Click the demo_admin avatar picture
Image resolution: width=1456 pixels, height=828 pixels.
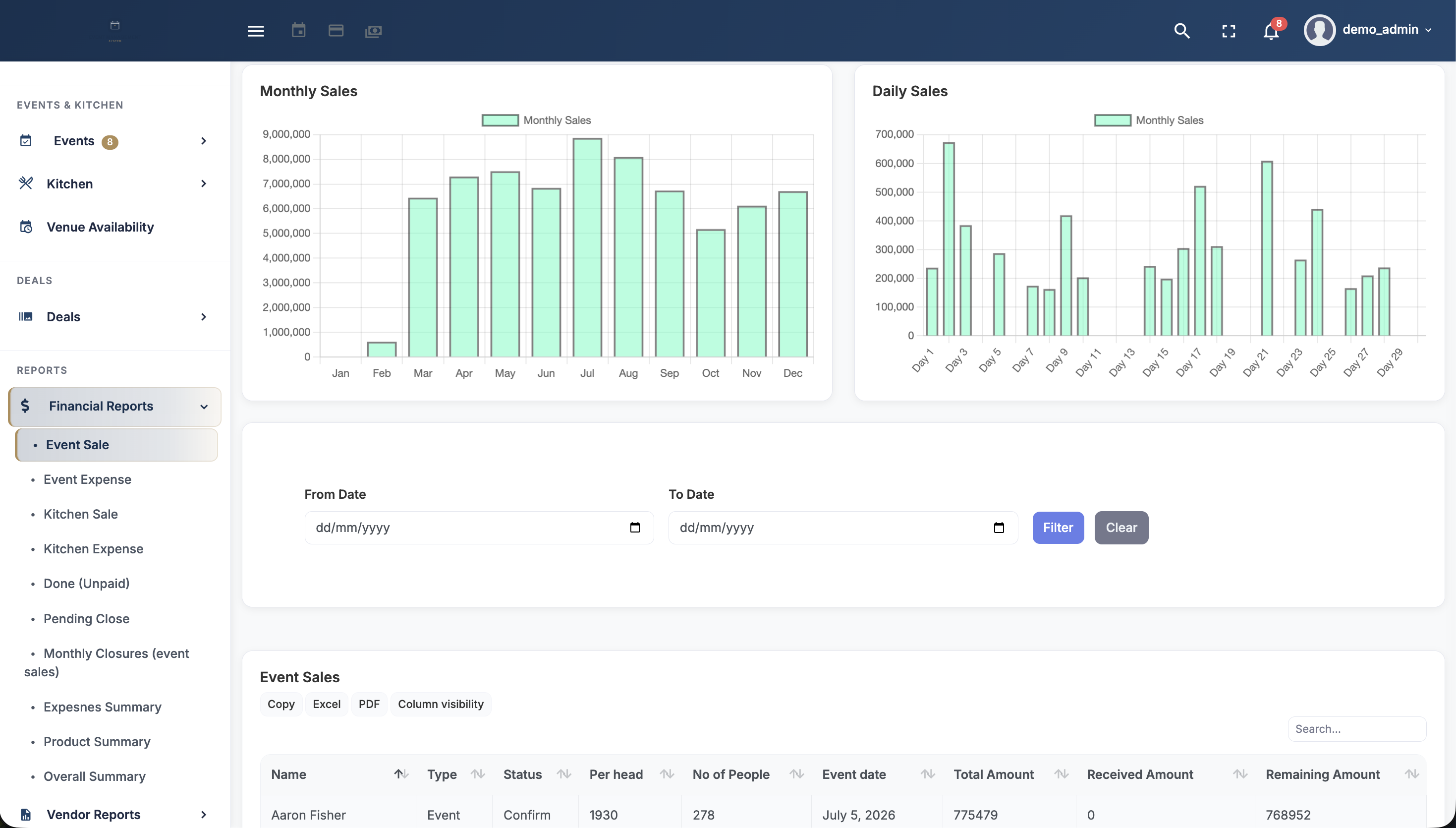point(1319,30)
